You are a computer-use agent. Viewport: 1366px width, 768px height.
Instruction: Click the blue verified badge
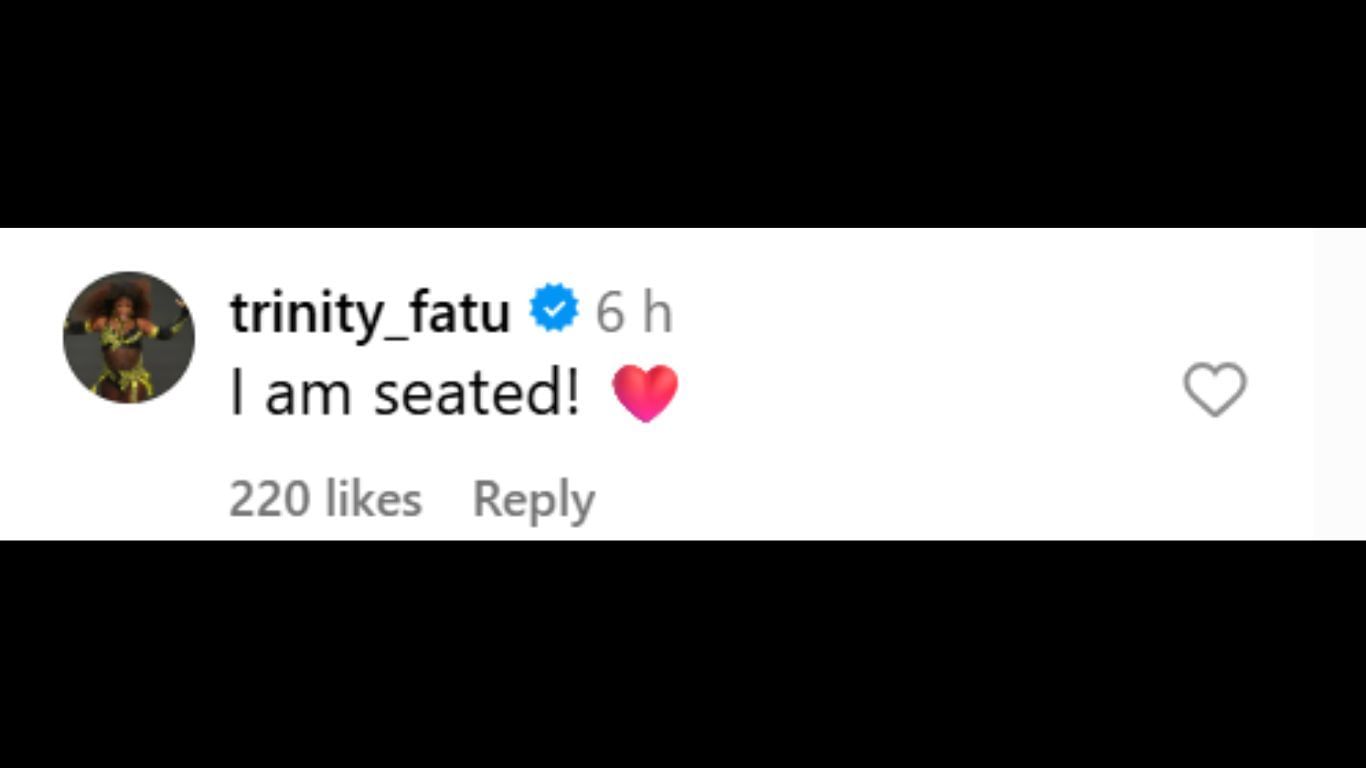click(x=553, y=310)
